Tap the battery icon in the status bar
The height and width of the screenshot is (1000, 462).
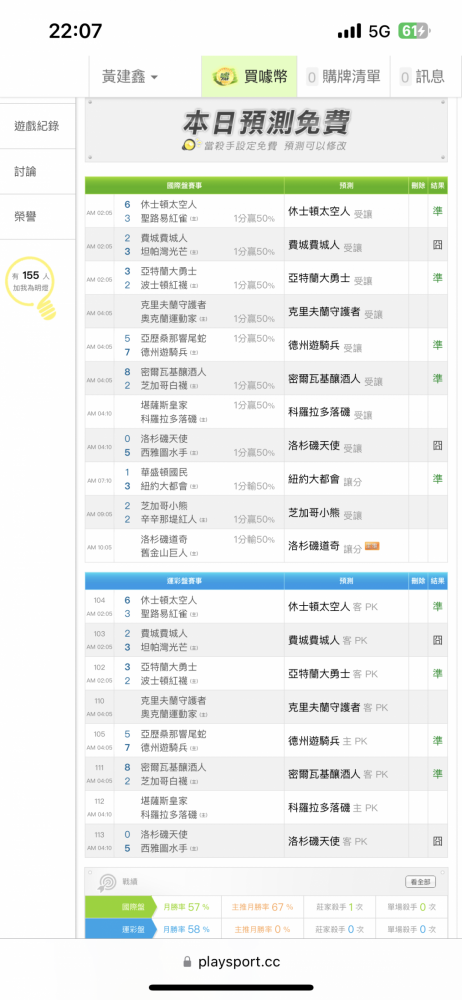tap(414, 31)
